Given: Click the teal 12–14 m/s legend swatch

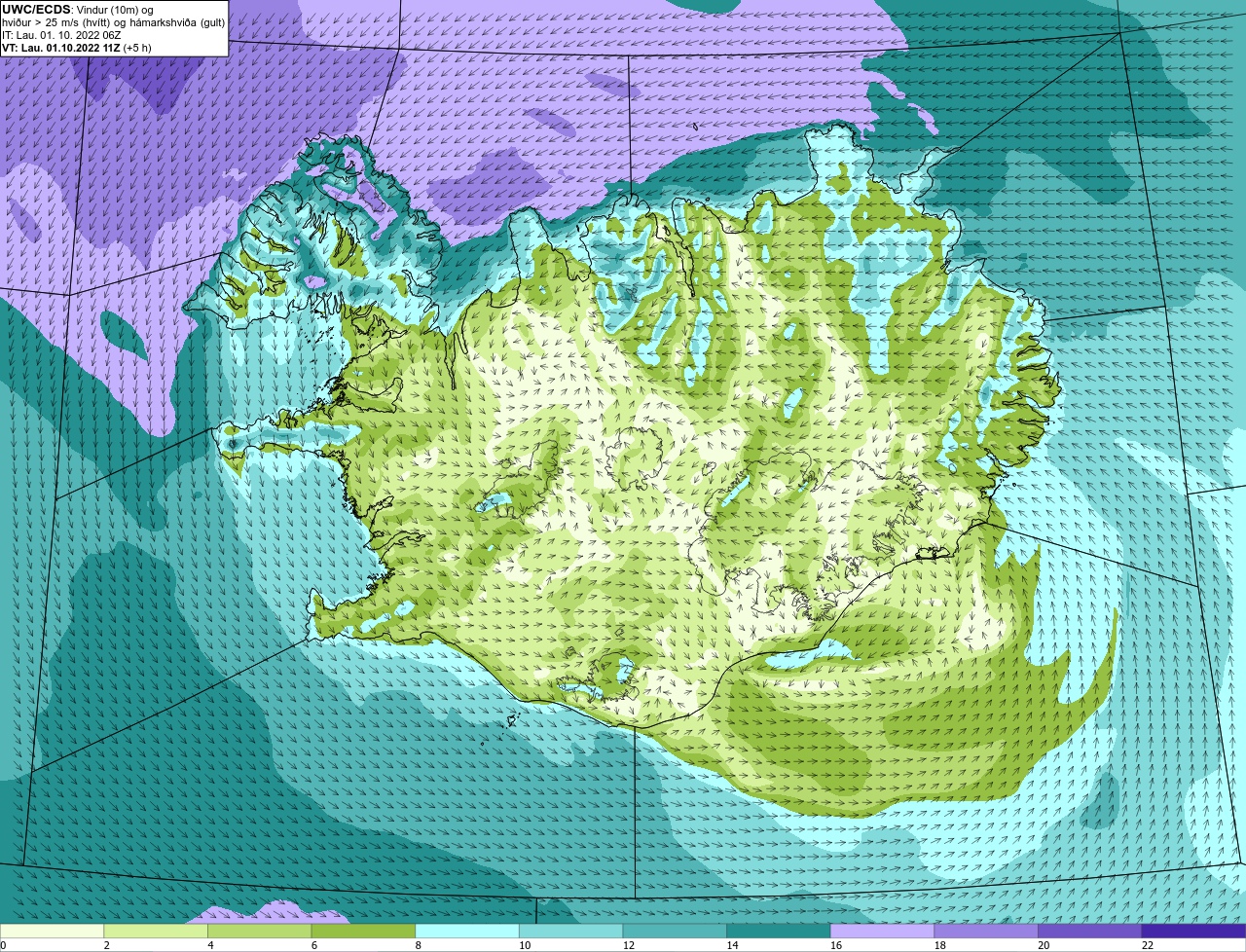Looking at the screenshot, I should coord(675,931).
